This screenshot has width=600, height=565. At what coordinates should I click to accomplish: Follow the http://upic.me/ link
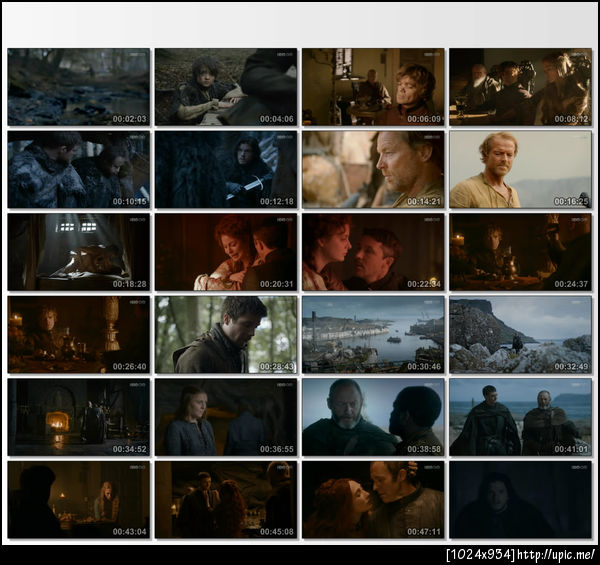[556, 554]
